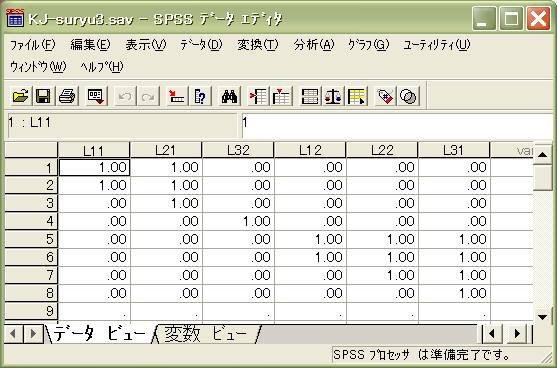Click the tab scroll right arrow

[x=33, y=334]
